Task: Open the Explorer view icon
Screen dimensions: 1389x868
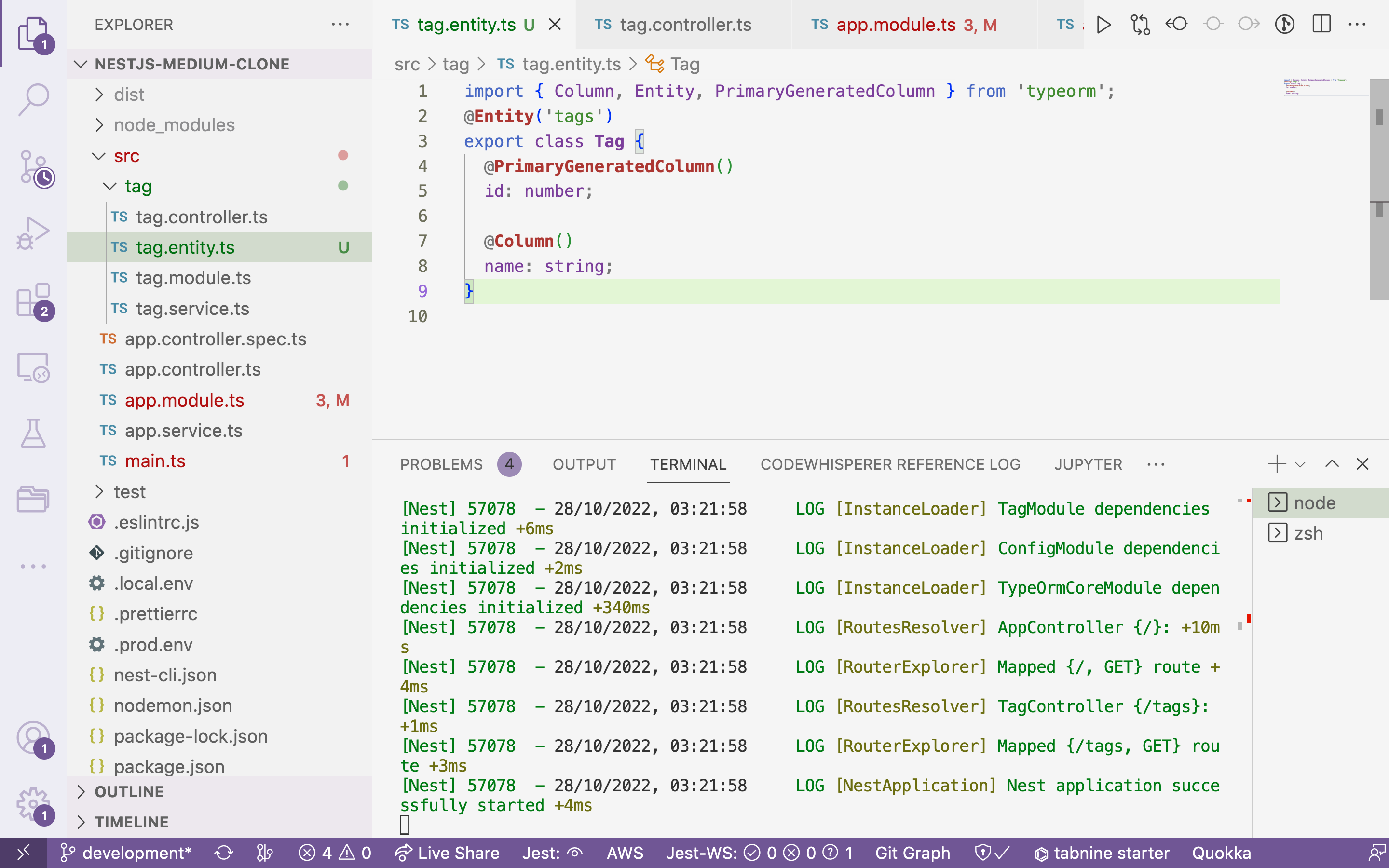Action: point(33,33)
